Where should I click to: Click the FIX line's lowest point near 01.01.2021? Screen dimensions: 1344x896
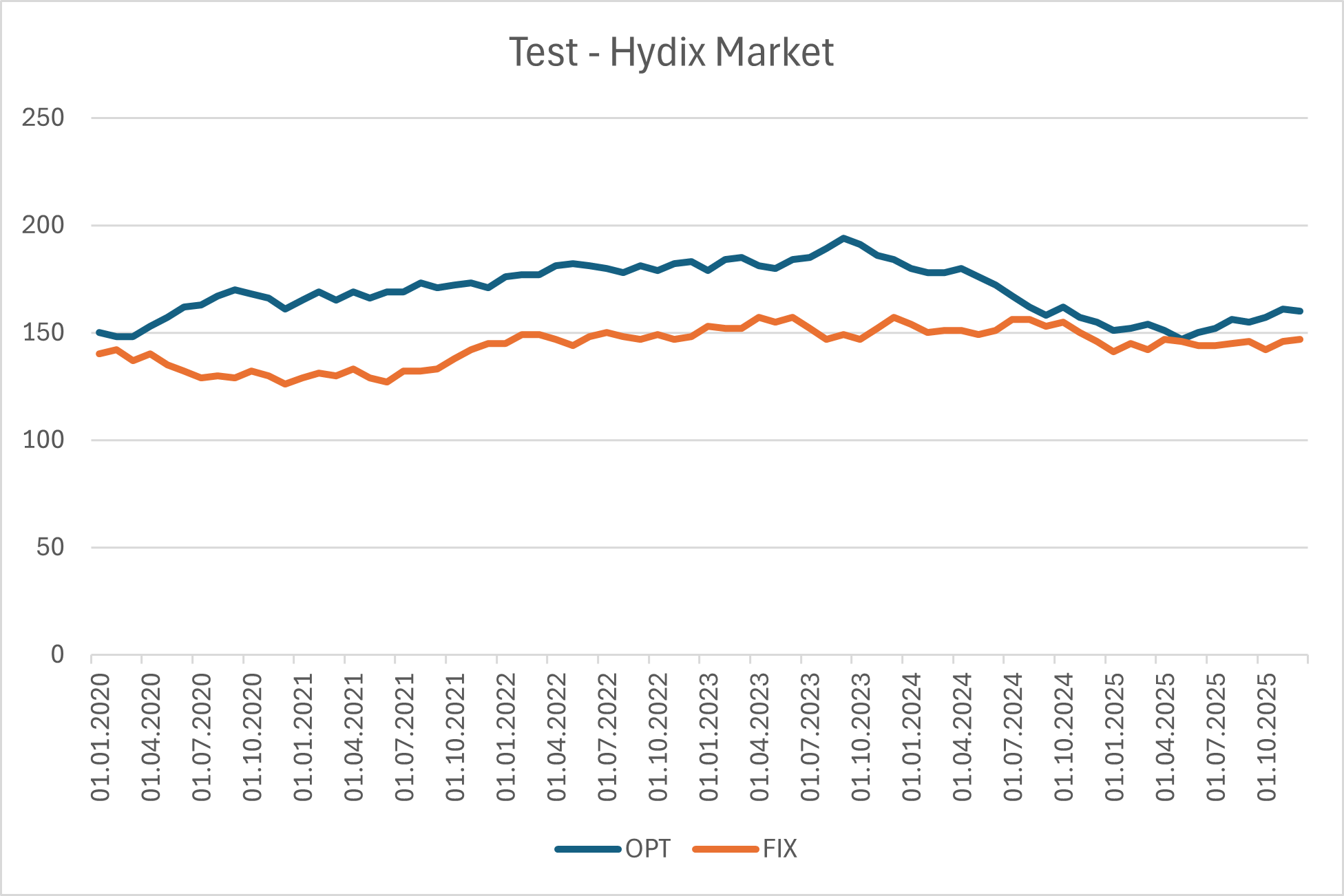pos(286,384)
